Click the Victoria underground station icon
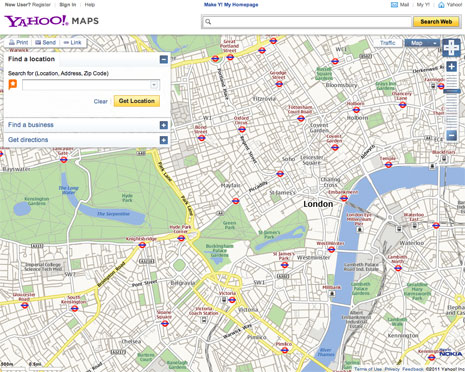The width and height of the screenshot is (465, 372). 232,300
